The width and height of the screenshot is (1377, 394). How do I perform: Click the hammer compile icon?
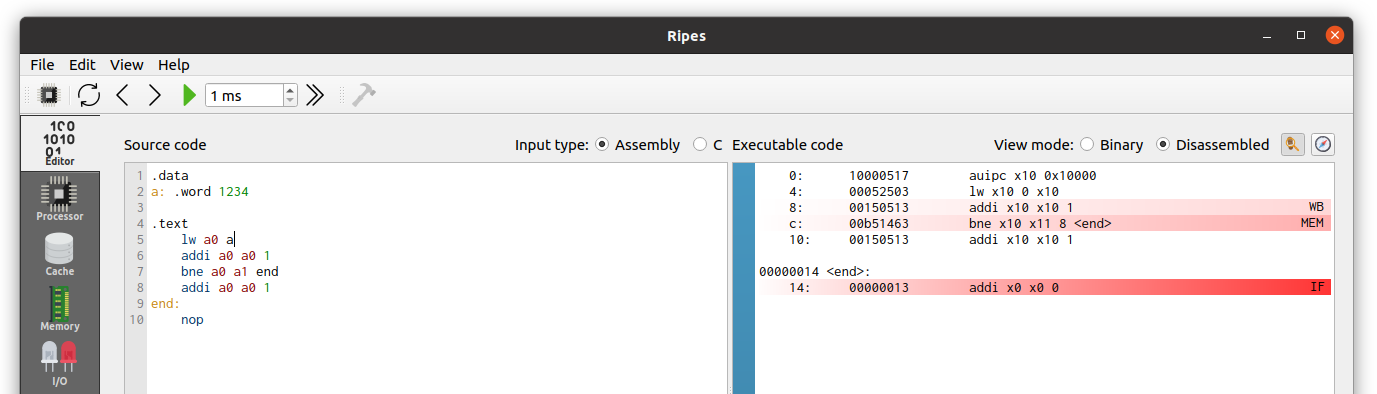pos(364,95)
